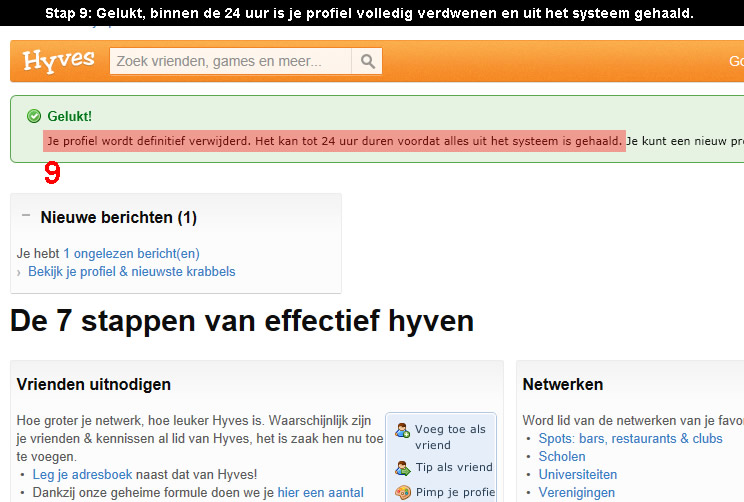
Task: Click the 'Tip als vriend' icon
Action: click(402, 468)
